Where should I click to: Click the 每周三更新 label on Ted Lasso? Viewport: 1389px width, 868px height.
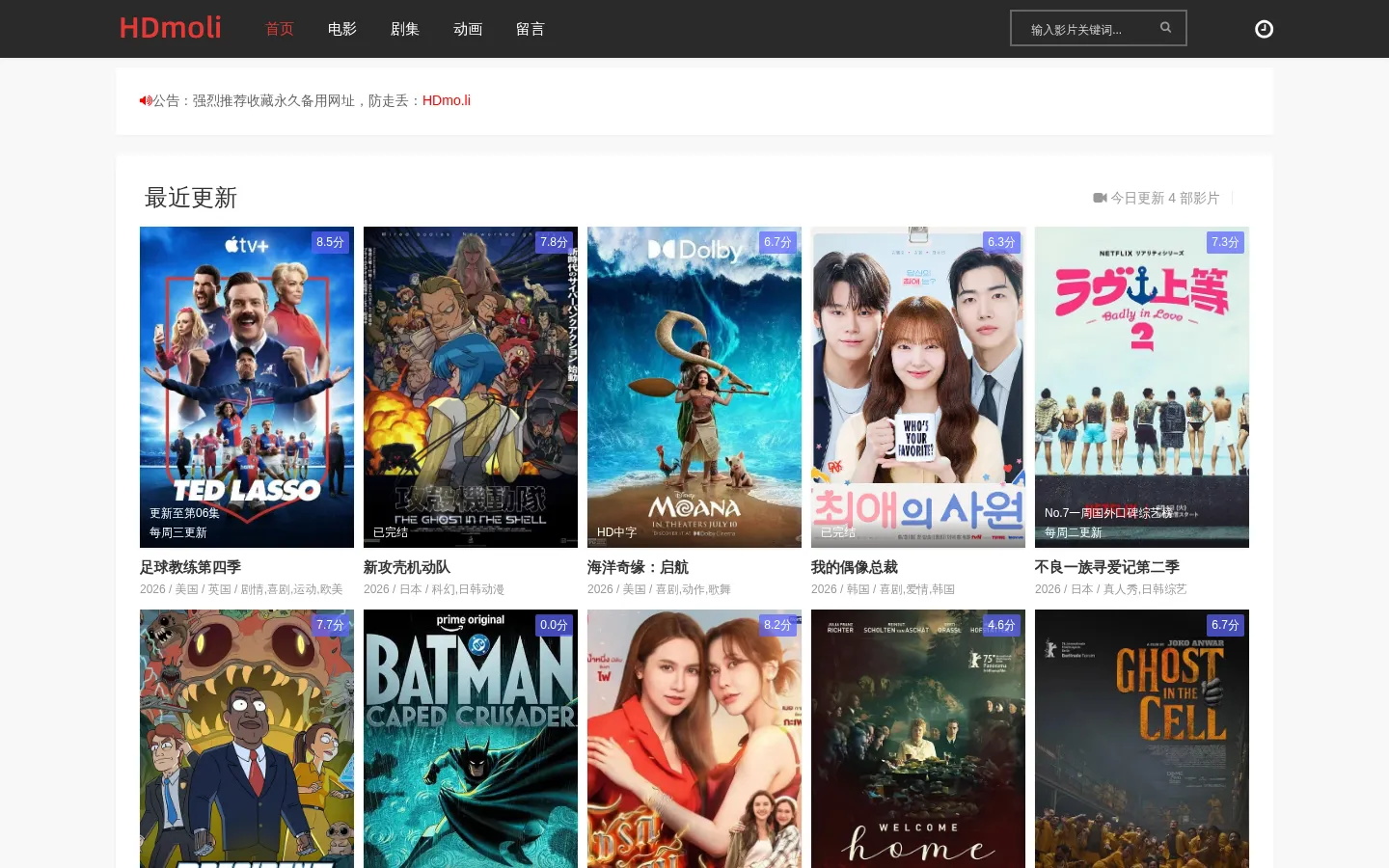pyautogui.click(x=178, y=532)
